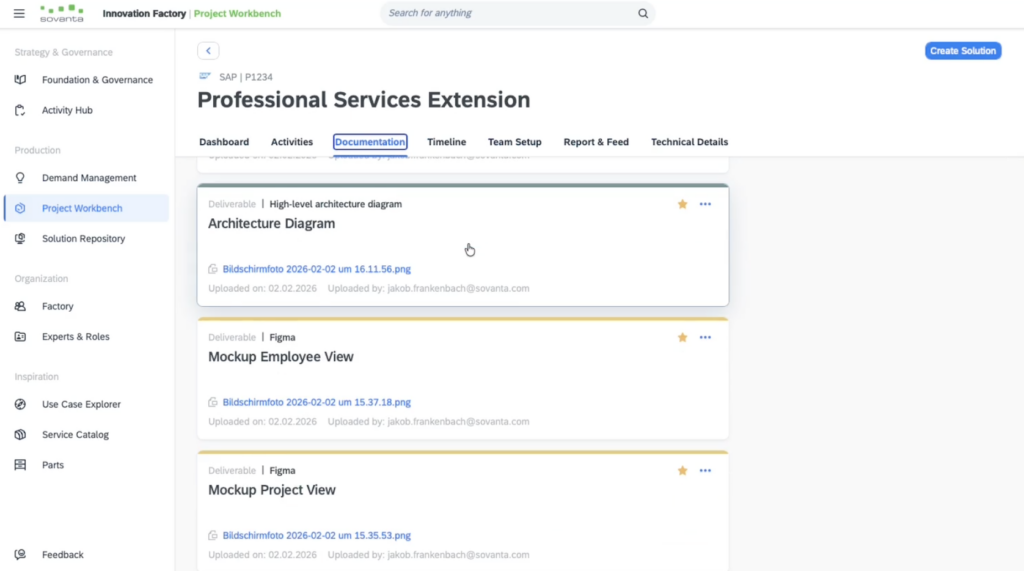Open the hamburger navigation menu
The image size is (1024, 571).
coord(19,14)
